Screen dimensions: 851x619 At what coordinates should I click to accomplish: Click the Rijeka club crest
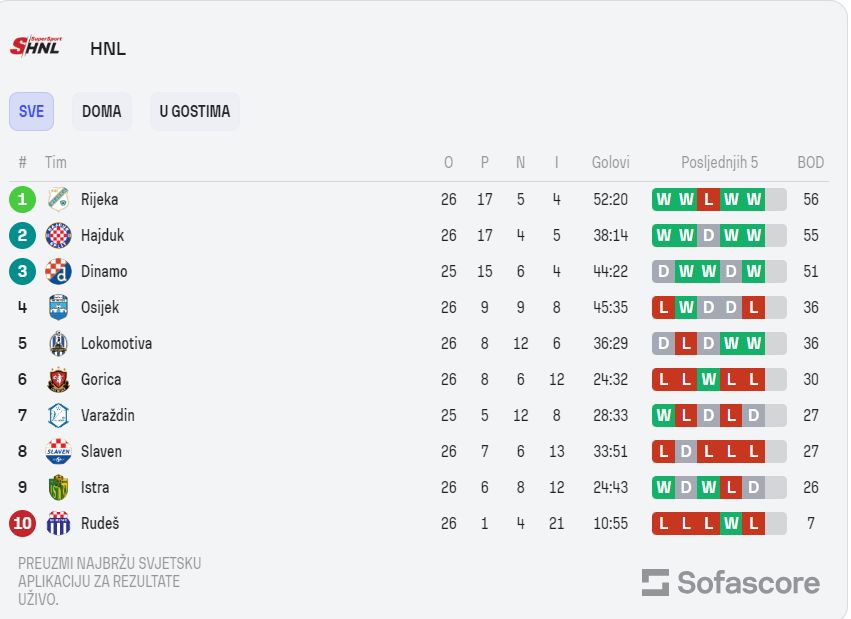(x=58, y=199)
